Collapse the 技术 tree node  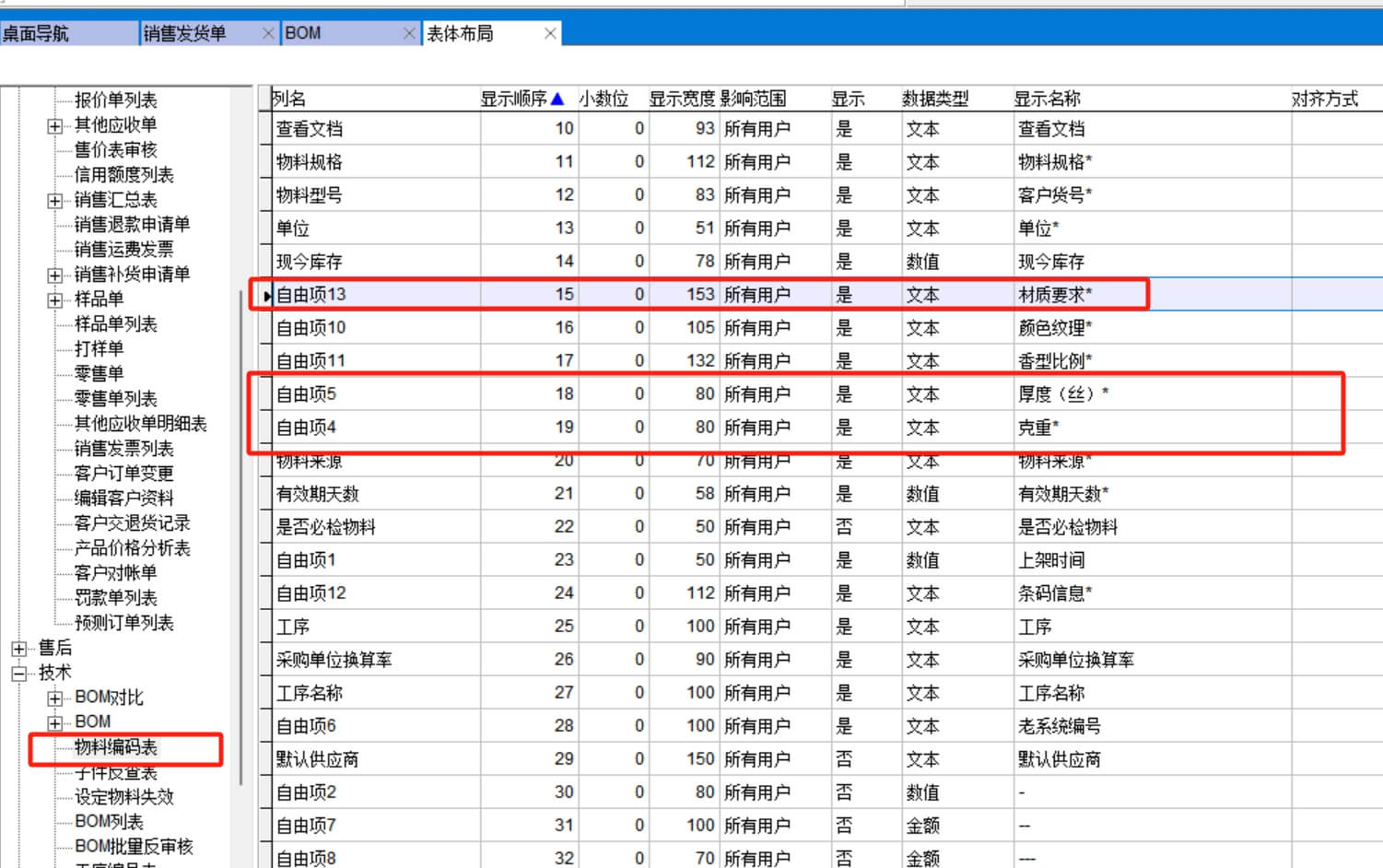(18, 674)
